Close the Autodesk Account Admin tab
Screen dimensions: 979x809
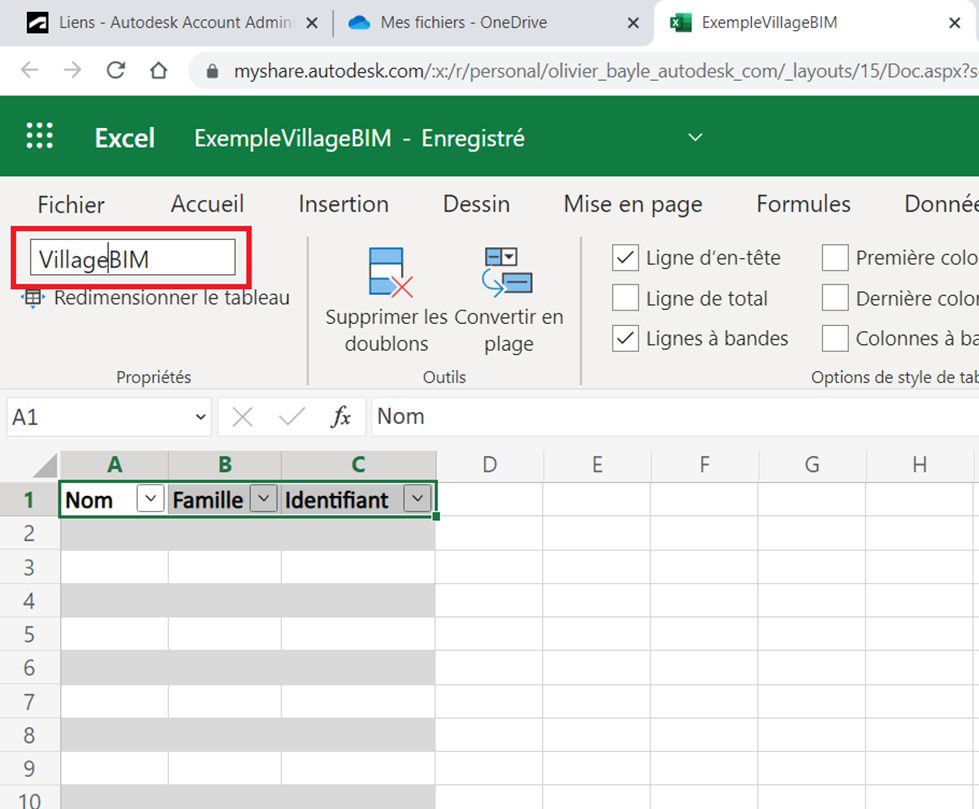pos(312,24)
